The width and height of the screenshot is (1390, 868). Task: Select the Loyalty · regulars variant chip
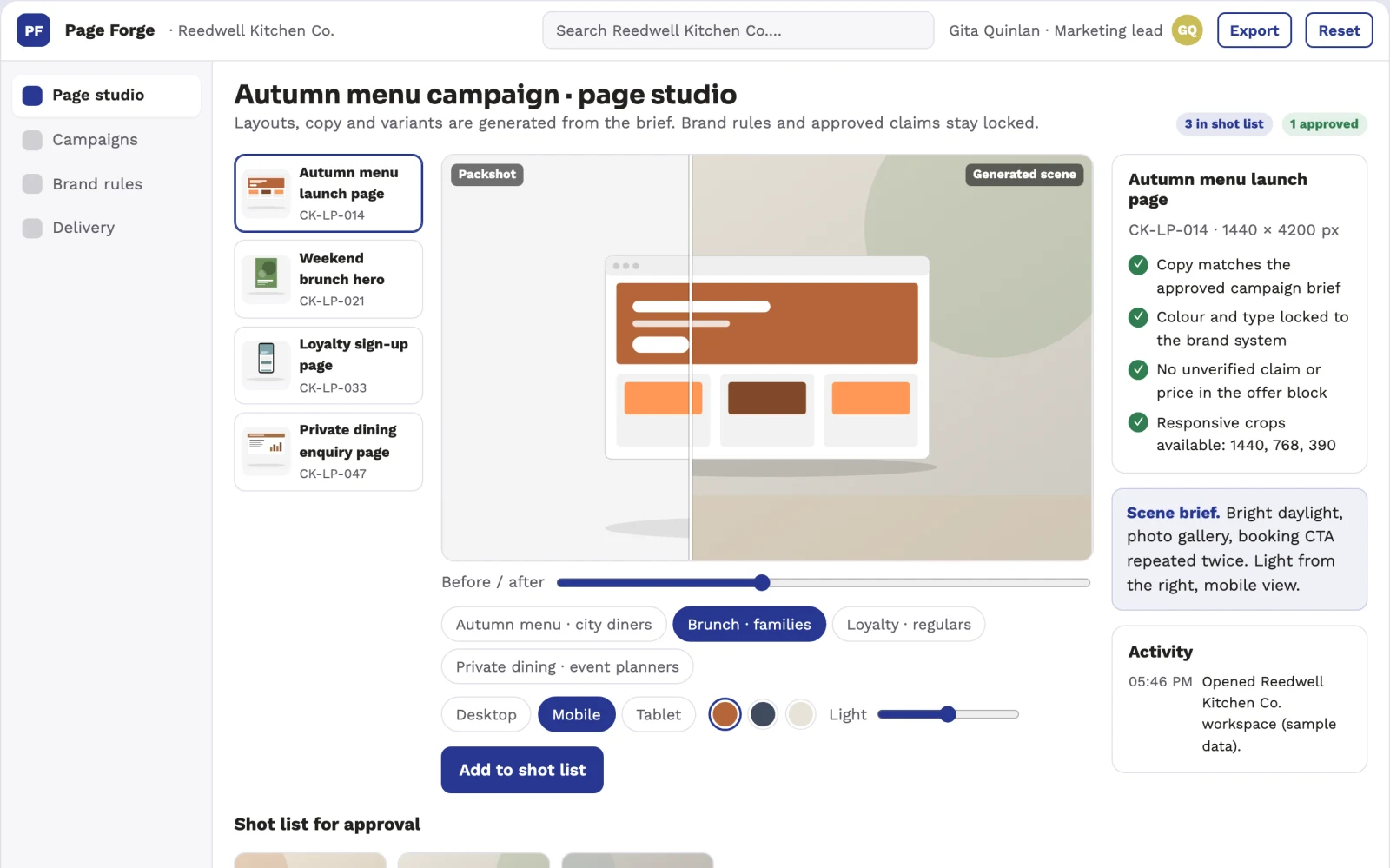point(909,624)
